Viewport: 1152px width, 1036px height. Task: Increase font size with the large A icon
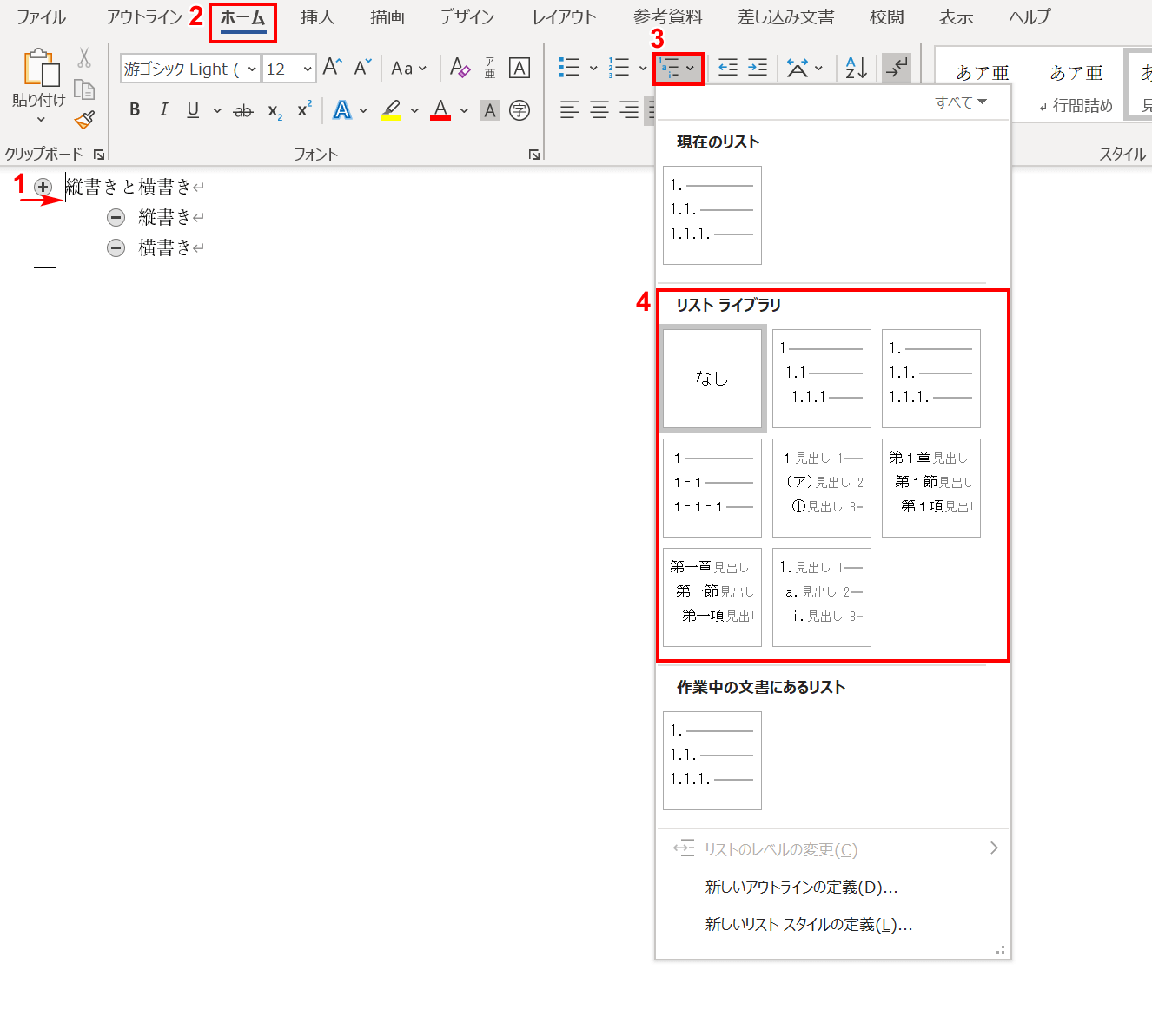pyautogui.click(x=332, y=68)
